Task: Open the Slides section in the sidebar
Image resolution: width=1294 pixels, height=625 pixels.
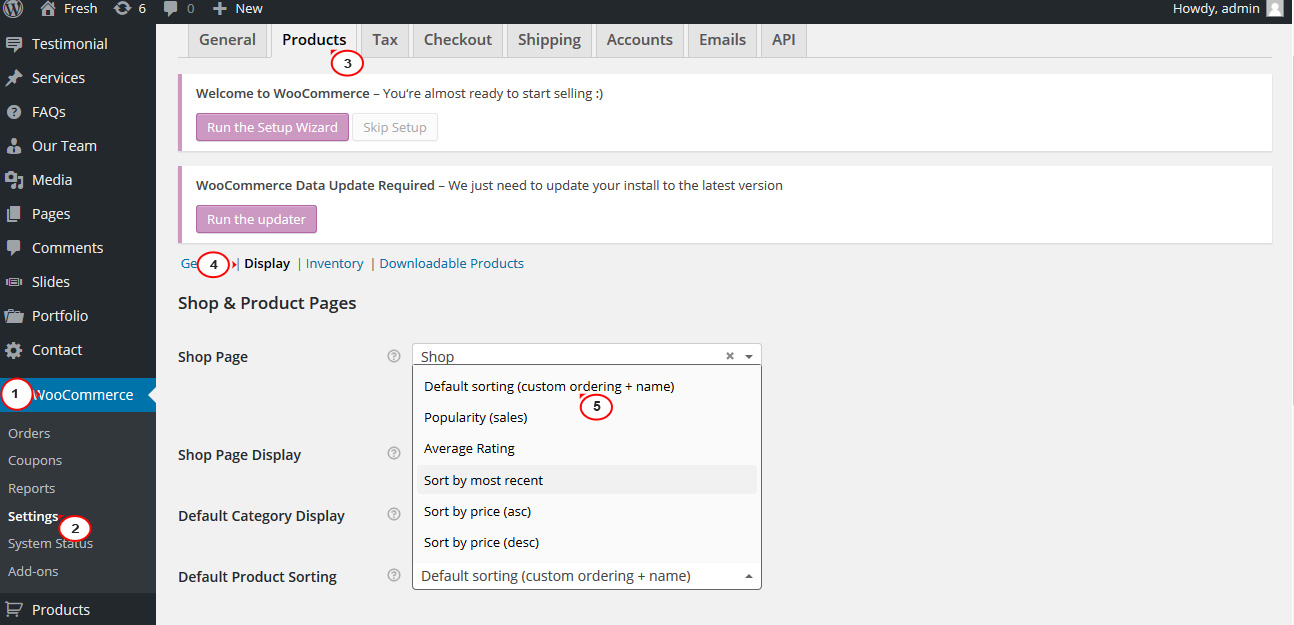Action: (x=51, y=281)
